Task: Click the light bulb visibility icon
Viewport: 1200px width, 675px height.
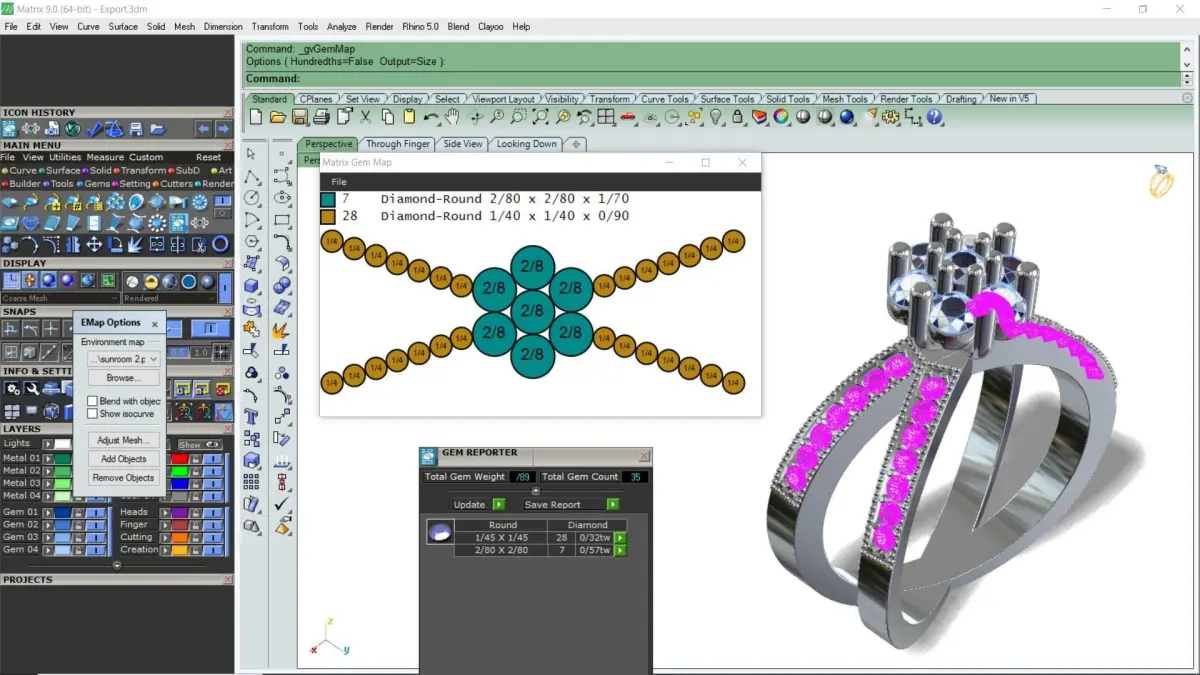Action: (x=716, y=117)
